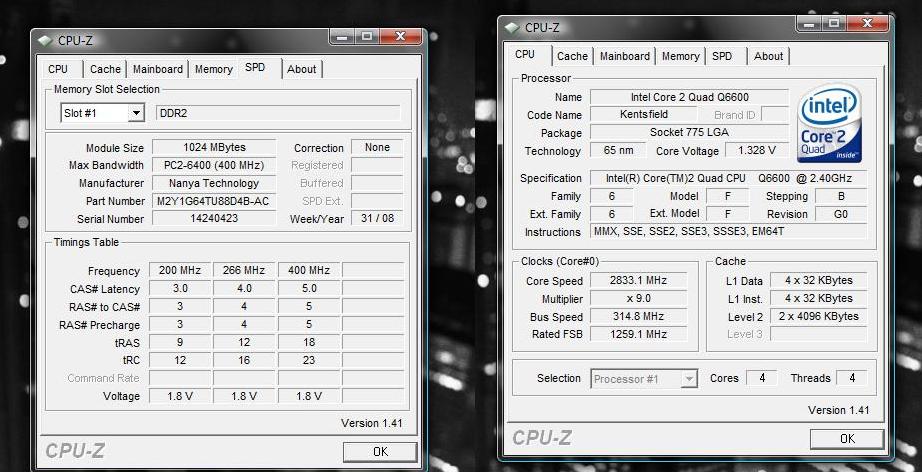Click tRC value 23

(x=309, y=360)
